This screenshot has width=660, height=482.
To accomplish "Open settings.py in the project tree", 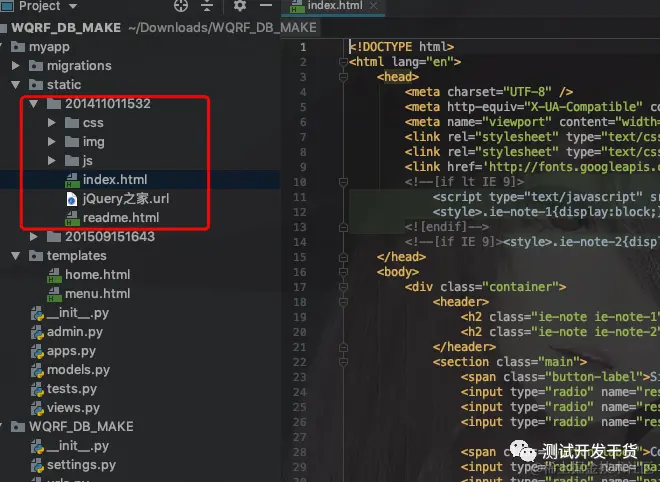I will click(81, 466).
